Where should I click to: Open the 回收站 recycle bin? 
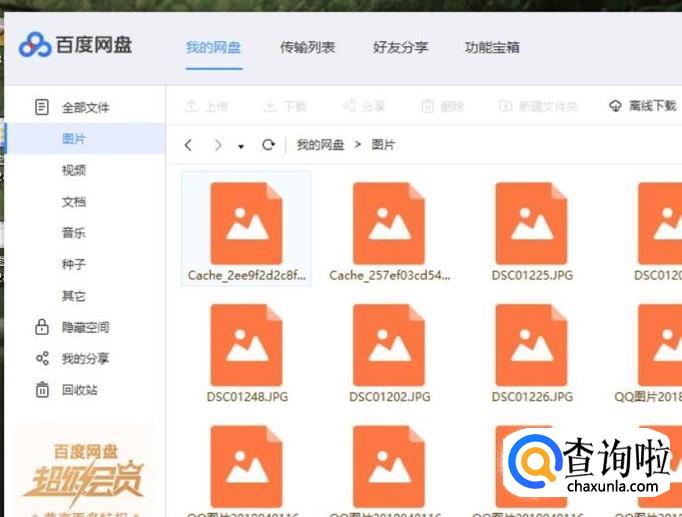click(x=79, y=390)
